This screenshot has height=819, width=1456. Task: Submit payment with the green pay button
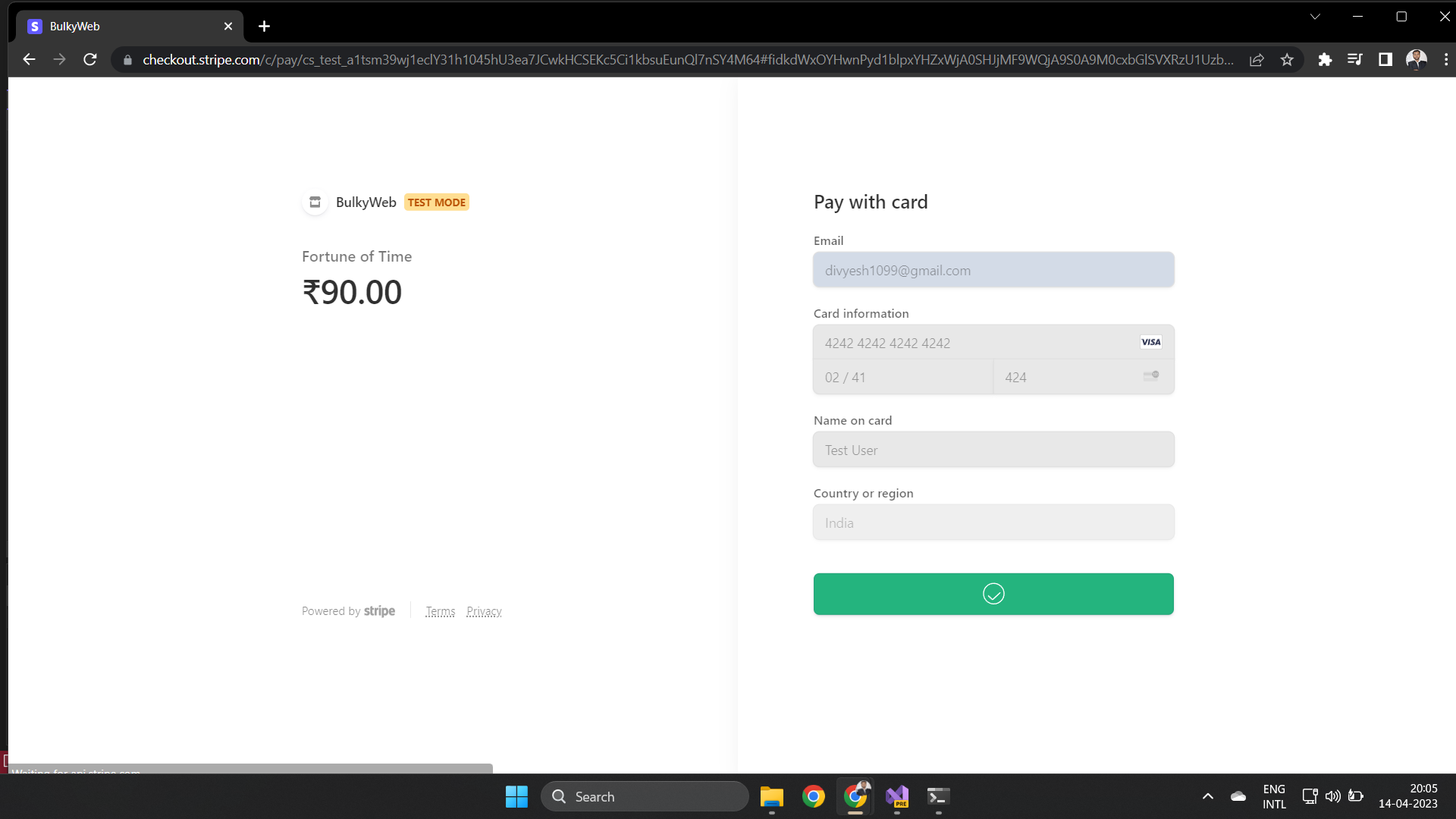(x=993, y=594)
